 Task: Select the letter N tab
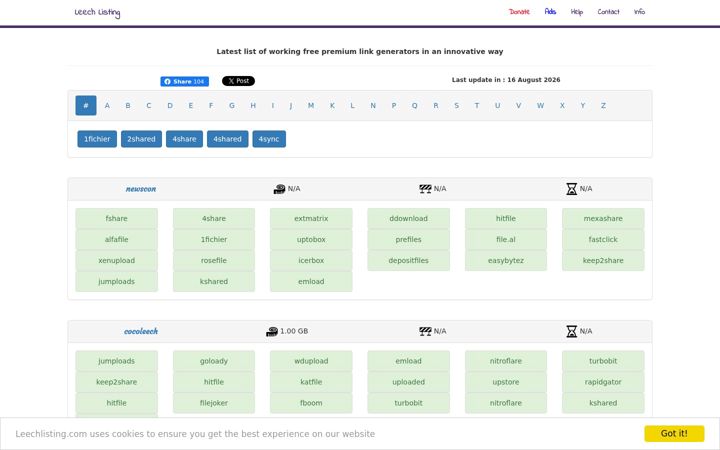tap(373, 106)
